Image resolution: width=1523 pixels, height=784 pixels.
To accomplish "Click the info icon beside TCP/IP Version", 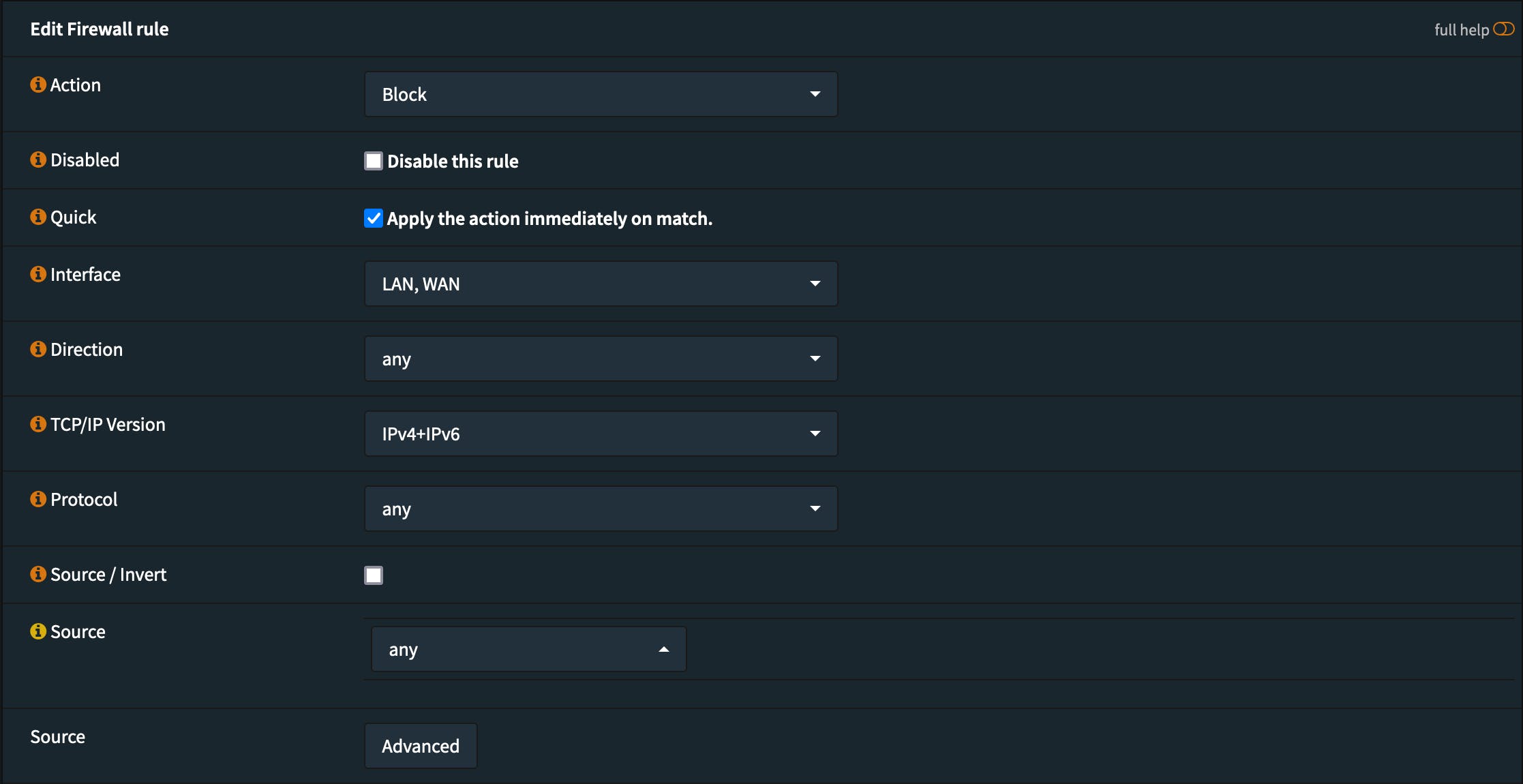I will (38, 424).
